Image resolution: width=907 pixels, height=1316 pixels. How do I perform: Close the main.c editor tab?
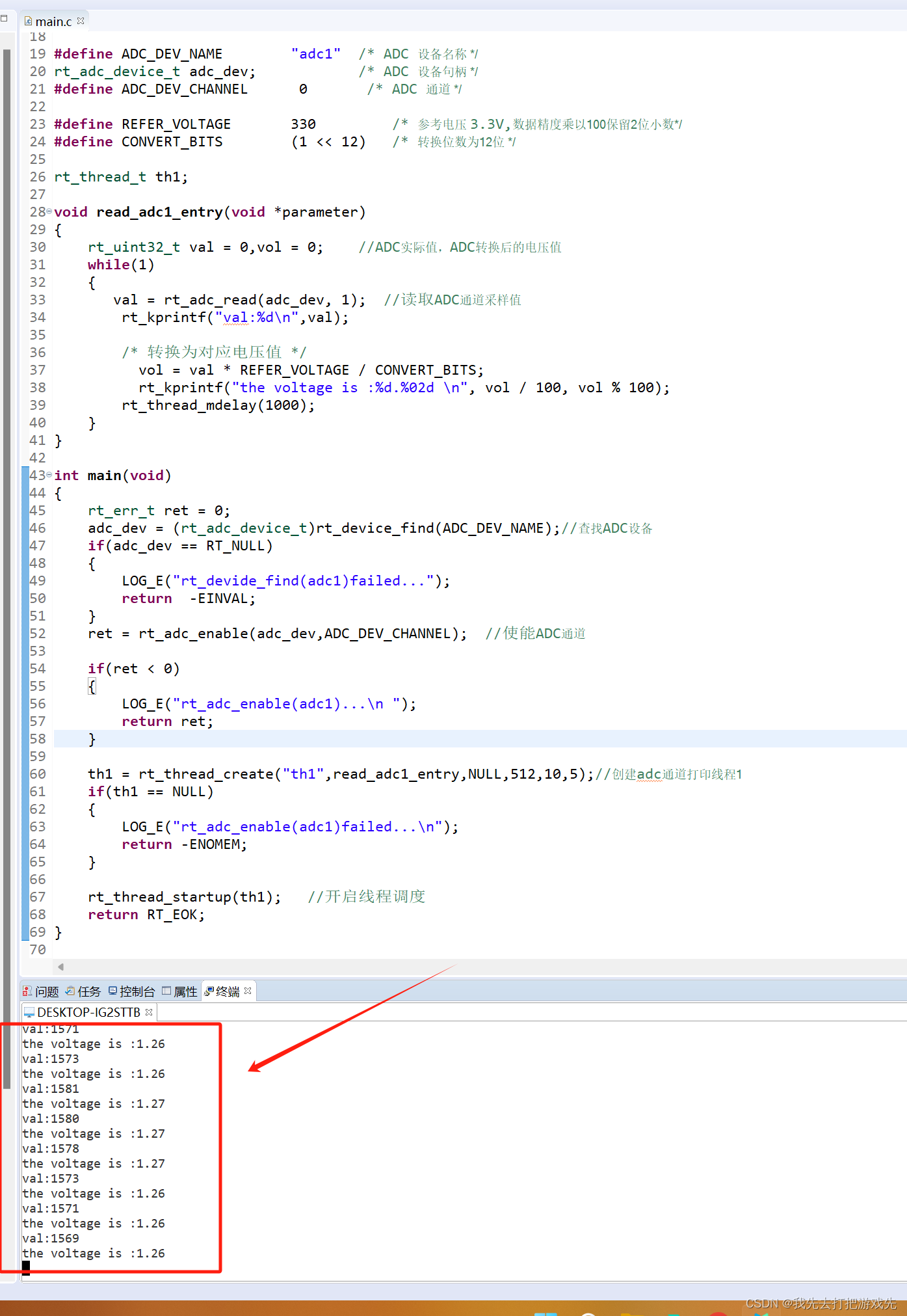click(x=81, y=21)
